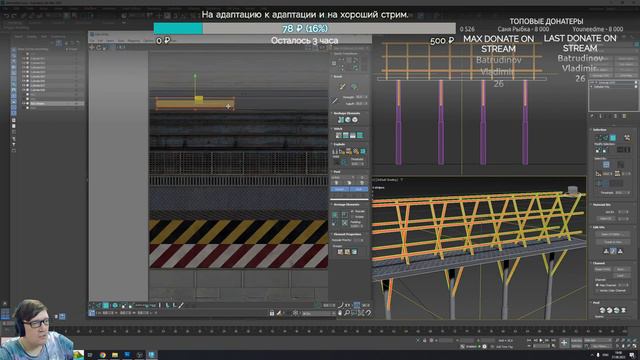Collapse the Stitch rollout
640x360 pixels.
[338, 129]
